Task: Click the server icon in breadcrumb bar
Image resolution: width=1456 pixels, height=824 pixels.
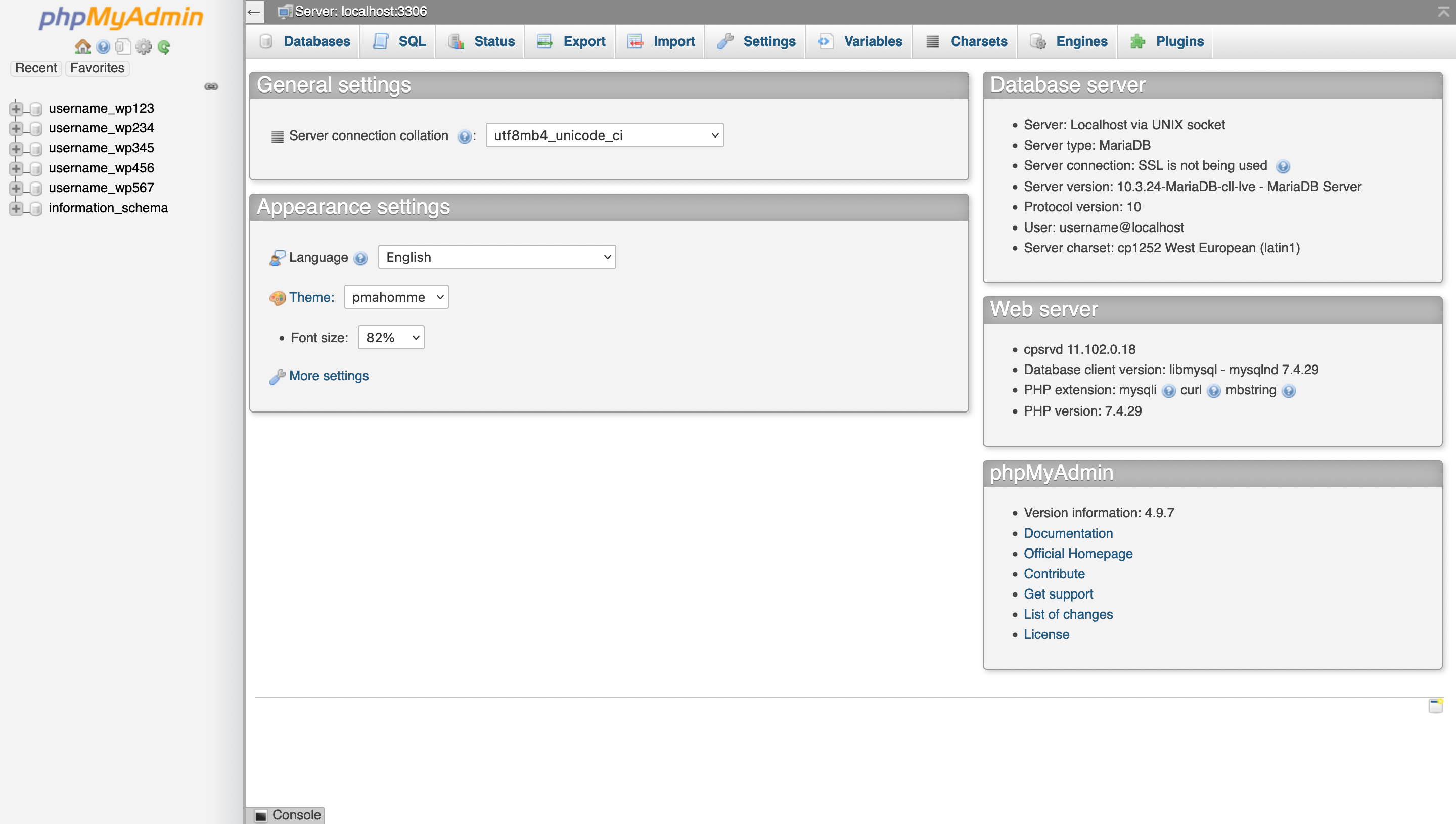Action: coord(285,11)
